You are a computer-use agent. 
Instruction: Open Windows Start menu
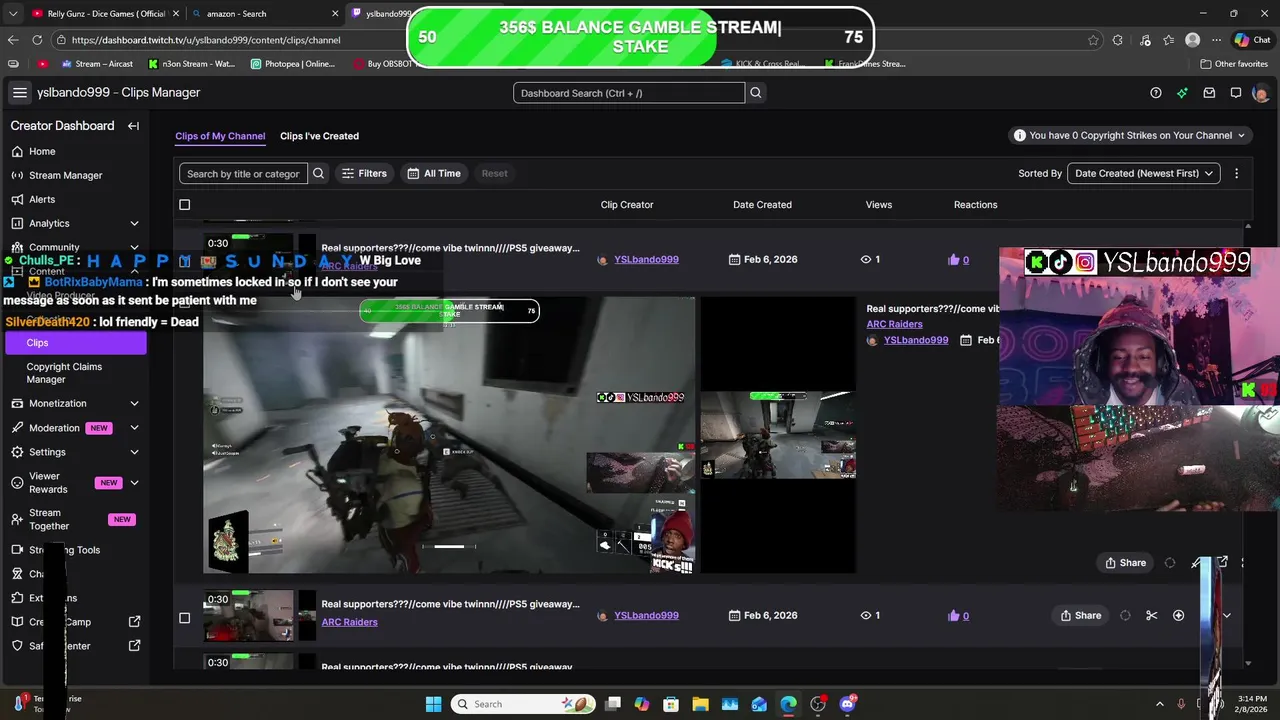433,704
